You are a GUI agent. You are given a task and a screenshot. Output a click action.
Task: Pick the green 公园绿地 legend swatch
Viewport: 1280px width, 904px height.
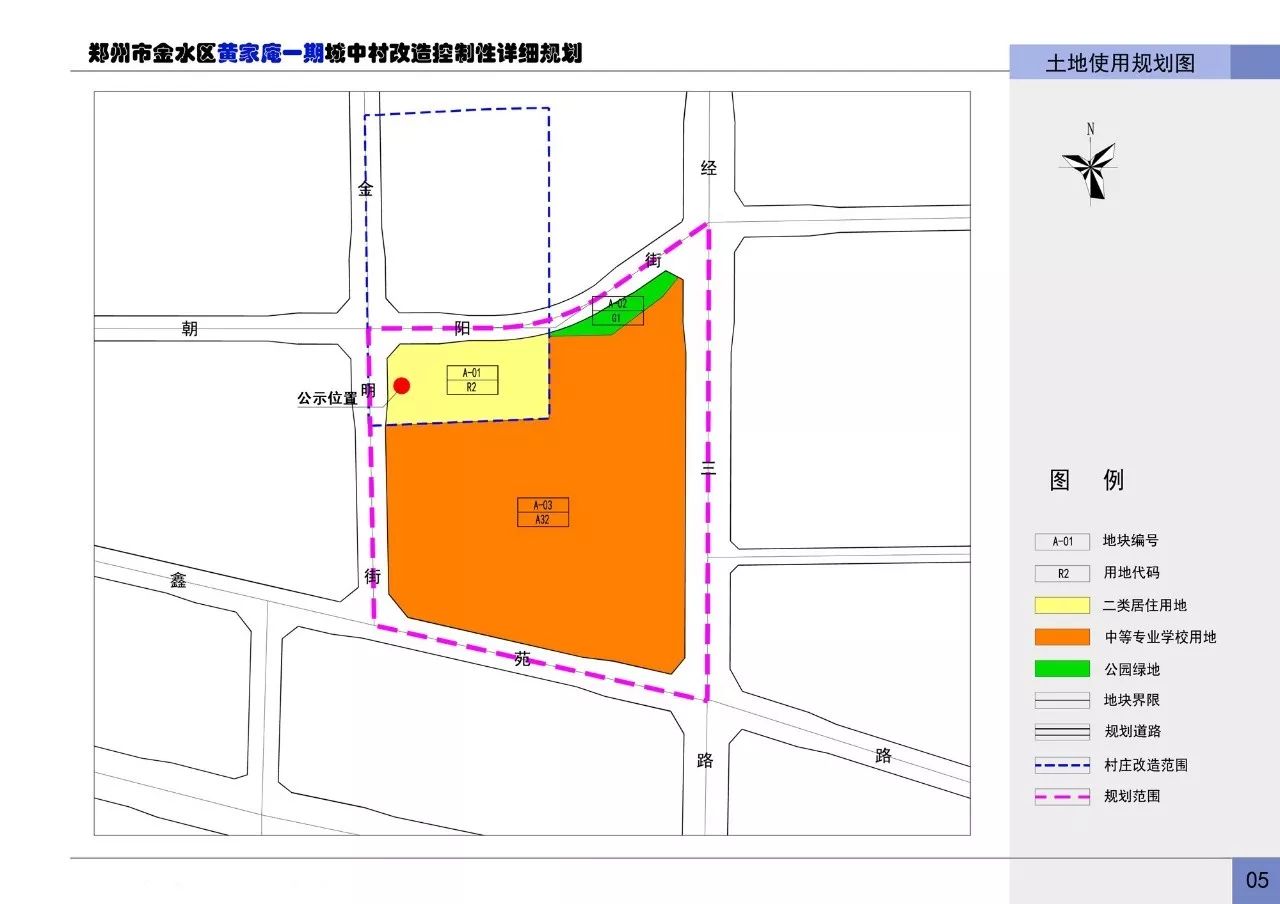[x=1062, y=669]
